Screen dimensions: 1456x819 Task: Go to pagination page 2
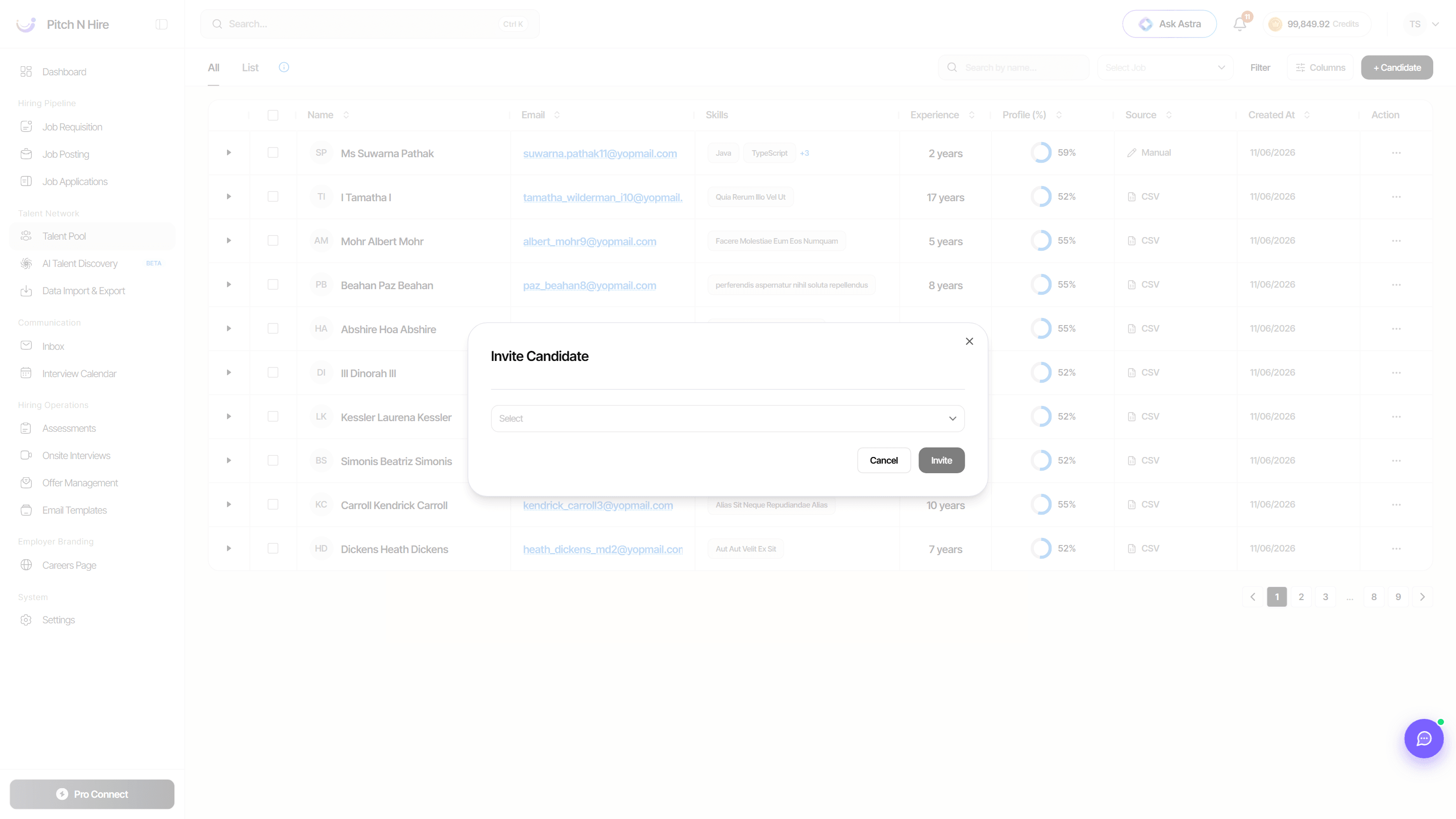1301,597
